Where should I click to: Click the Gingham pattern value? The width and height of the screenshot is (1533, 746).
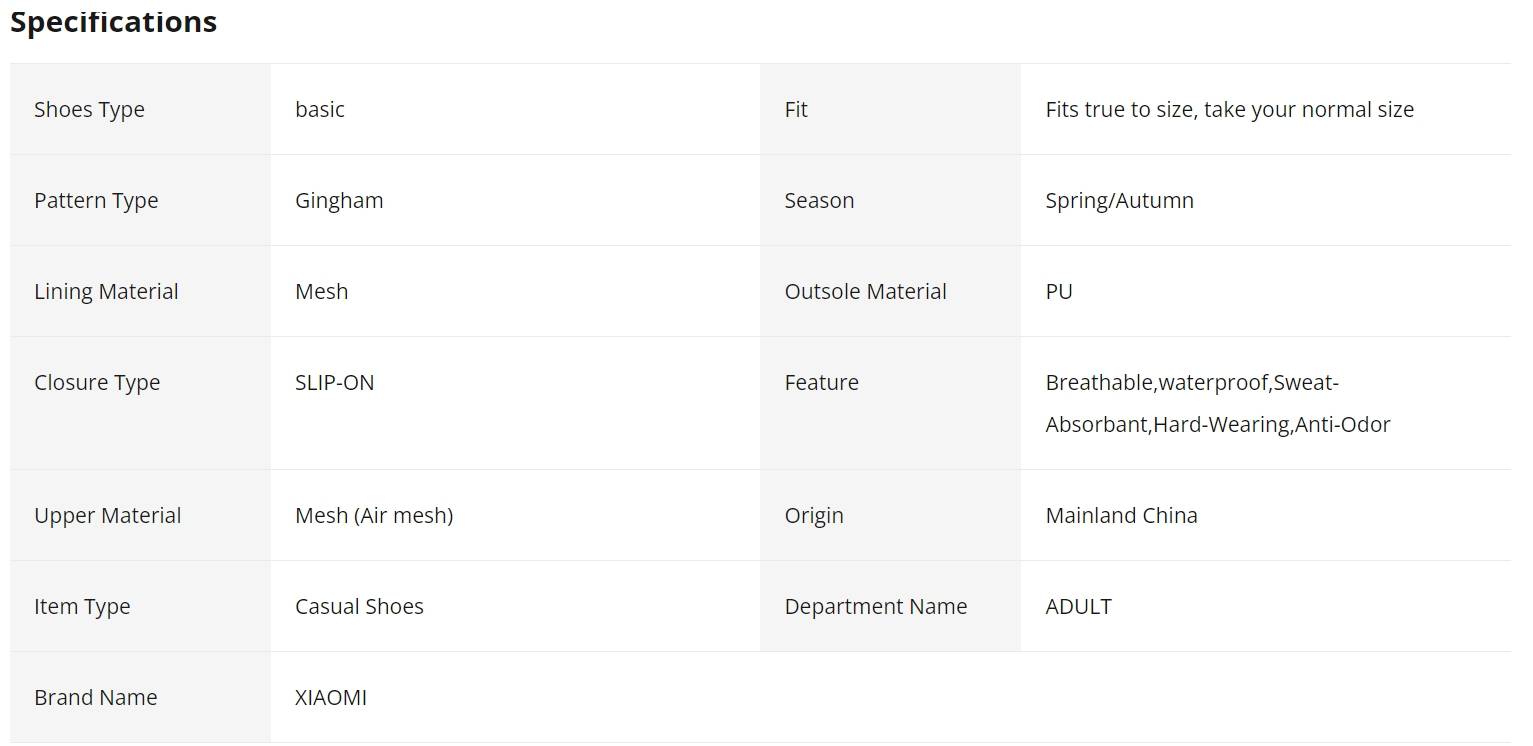(x=339, y=200)
